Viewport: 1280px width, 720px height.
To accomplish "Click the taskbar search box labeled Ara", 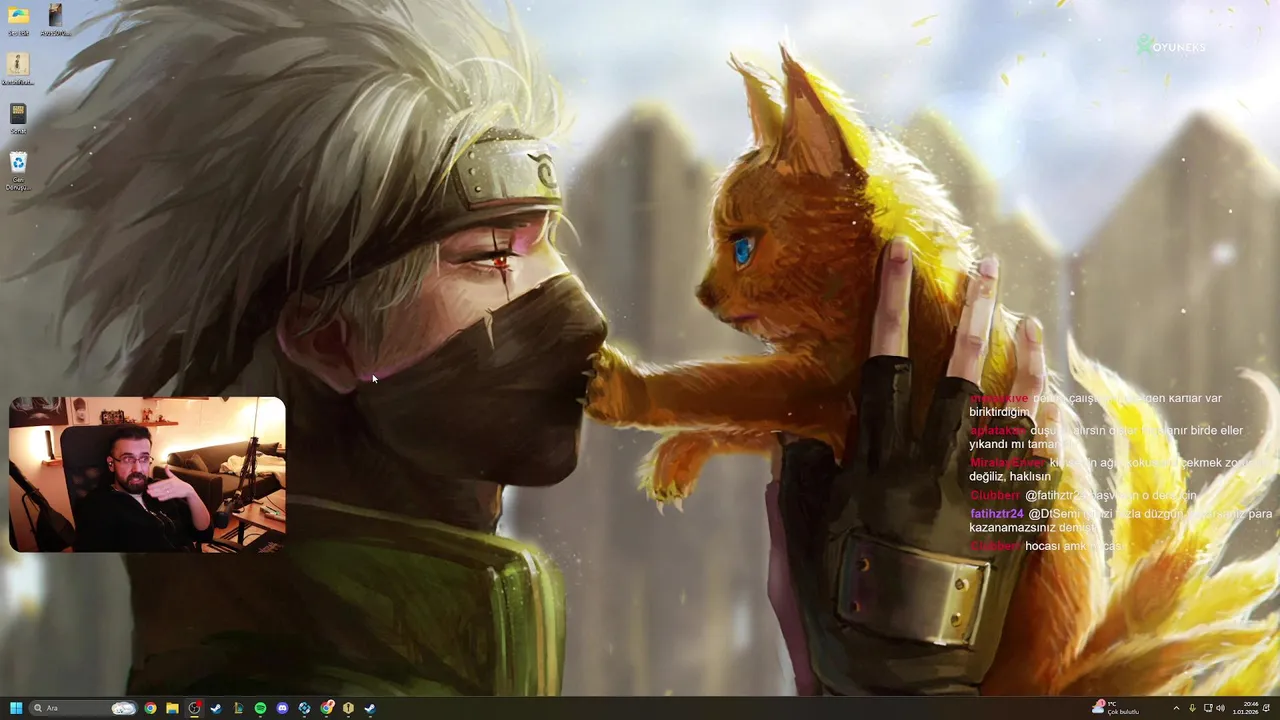I will click(83, 708).
